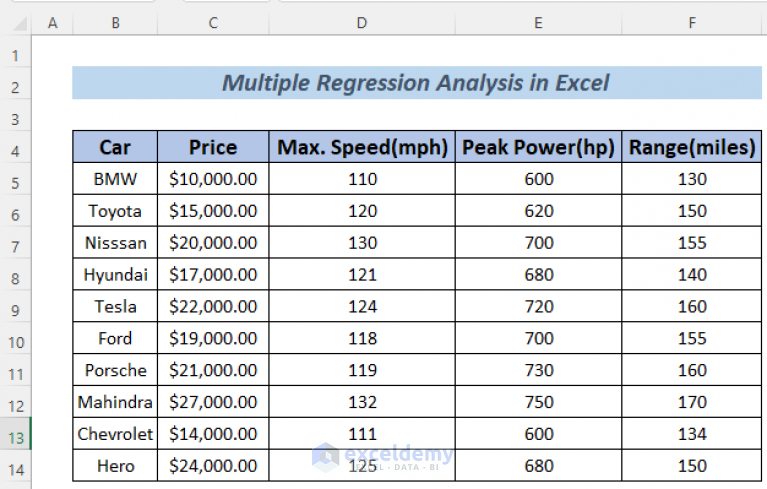767x489 pixels.
Task: Select column E header
Action: pyautogui.click(x=539, y=22)
